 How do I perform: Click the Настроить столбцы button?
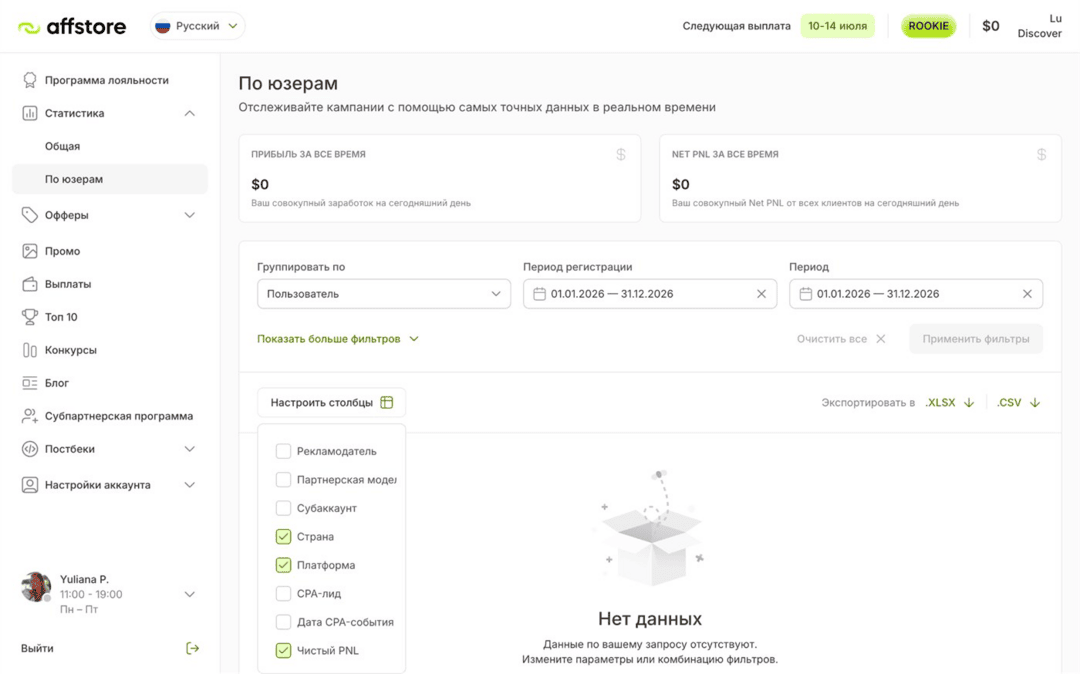pos(331,402)
